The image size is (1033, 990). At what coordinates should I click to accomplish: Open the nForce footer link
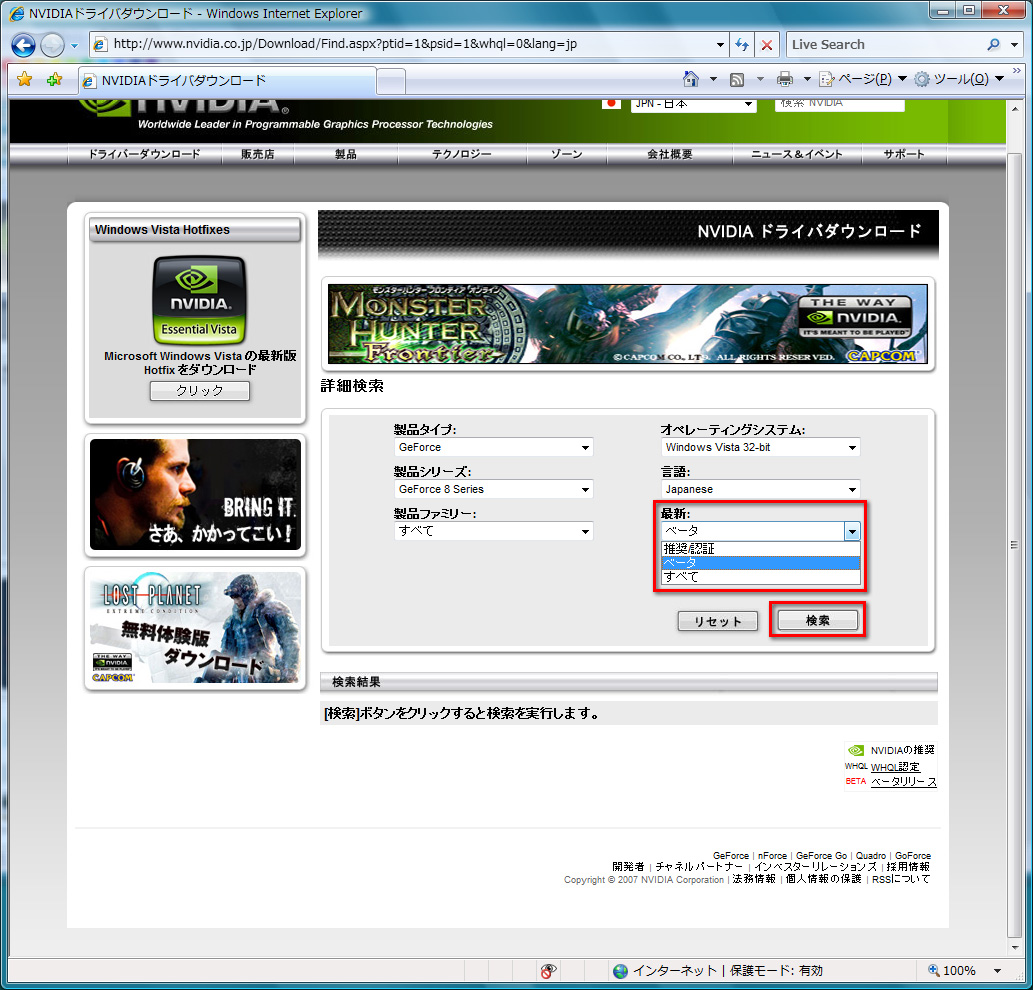pyautogui.click(x=772, y=856)
